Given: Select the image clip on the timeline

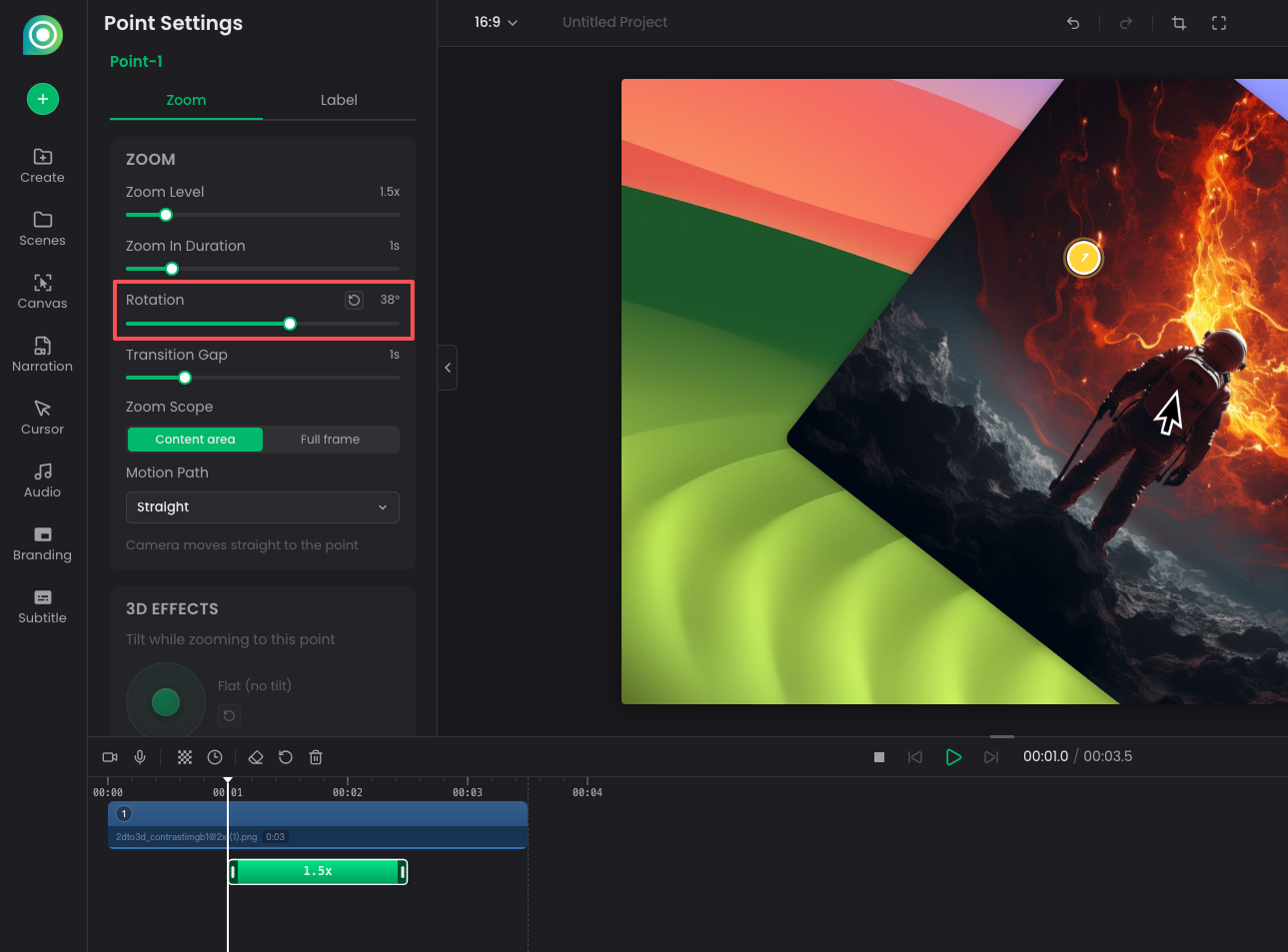Looking at the screenshot, I should tap(318, 825).
